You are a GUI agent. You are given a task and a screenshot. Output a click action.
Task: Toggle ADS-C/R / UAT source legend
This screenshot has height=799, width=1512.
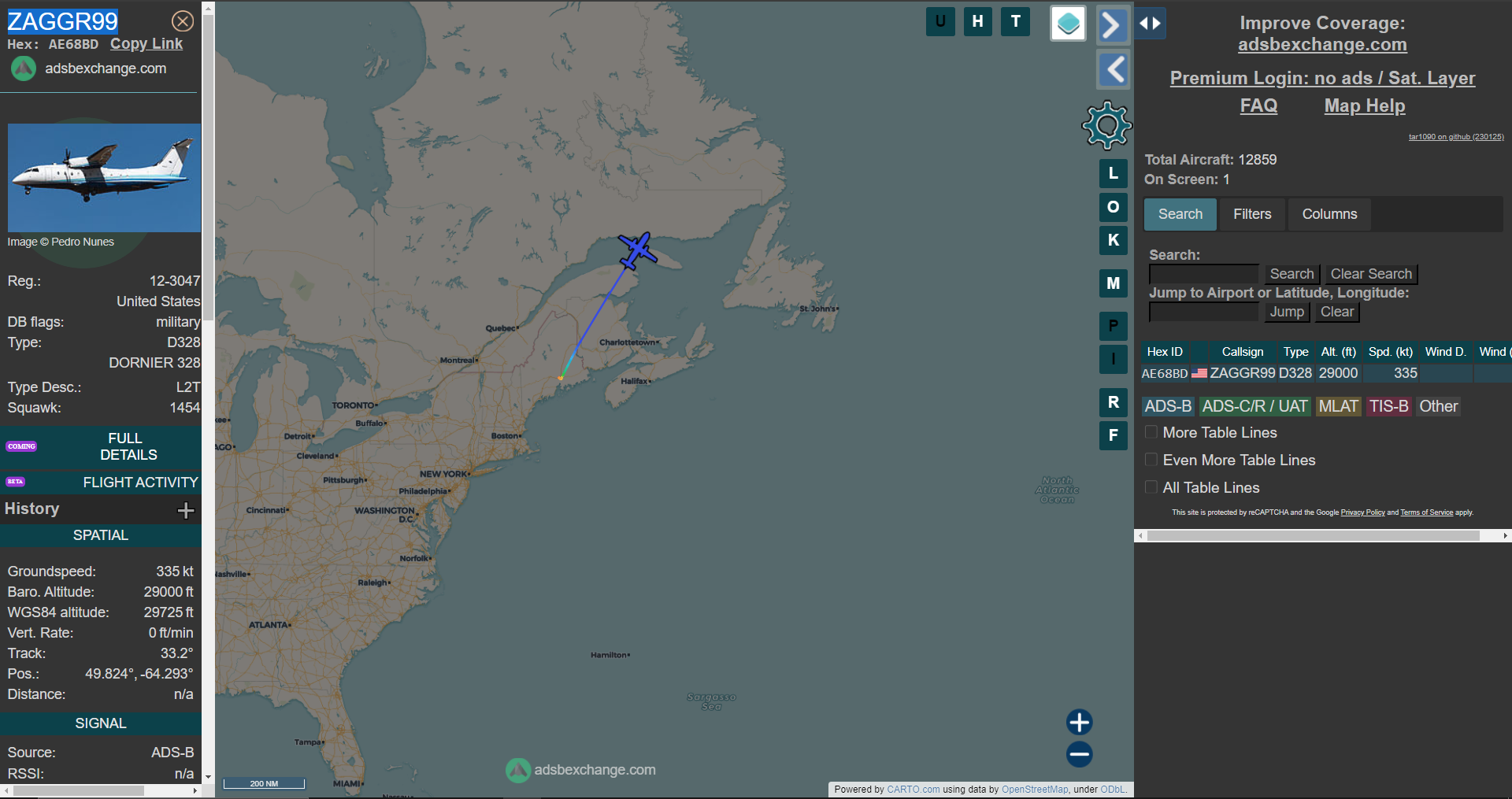pos(1254,406)
